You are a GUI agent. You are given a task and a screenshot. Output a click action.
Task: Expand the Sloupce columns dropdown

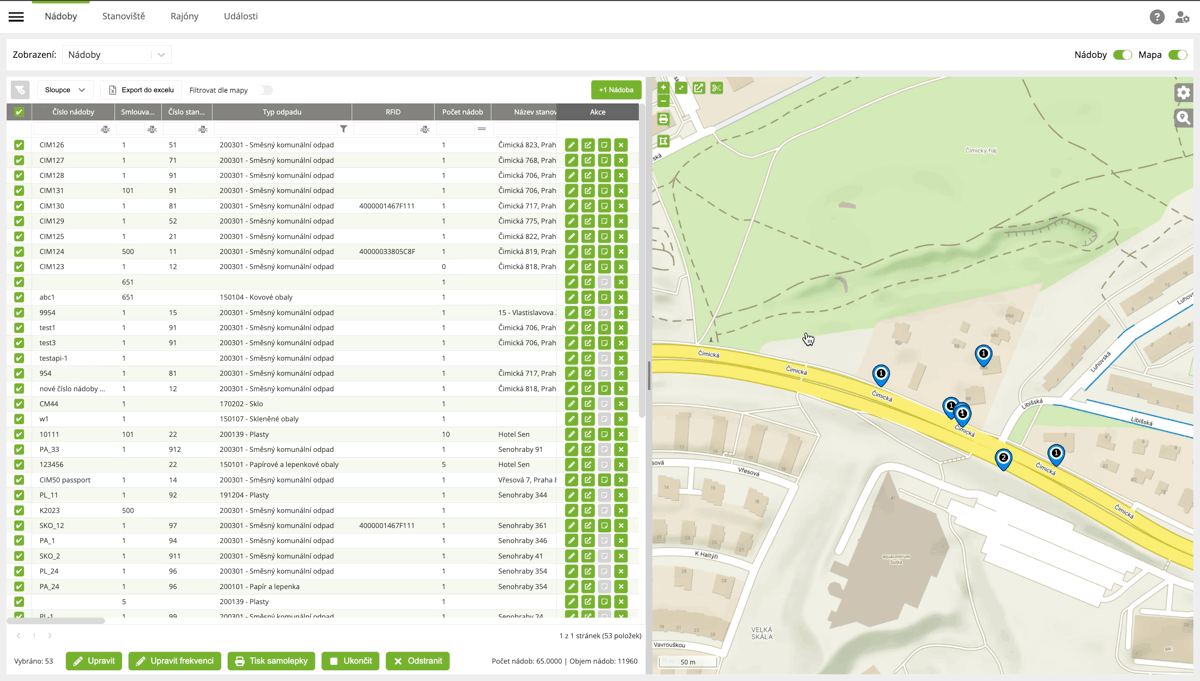click(x=65, y=90)
